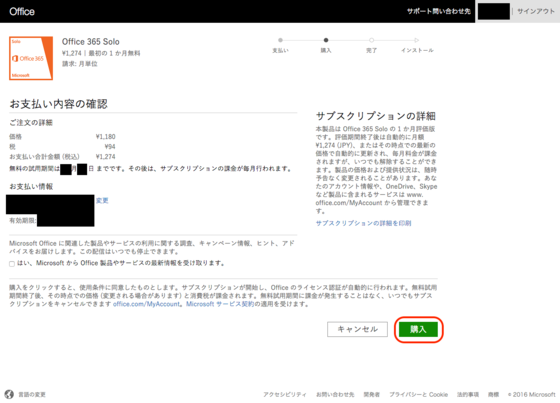Click the 有効期限 expiry label

22,220
